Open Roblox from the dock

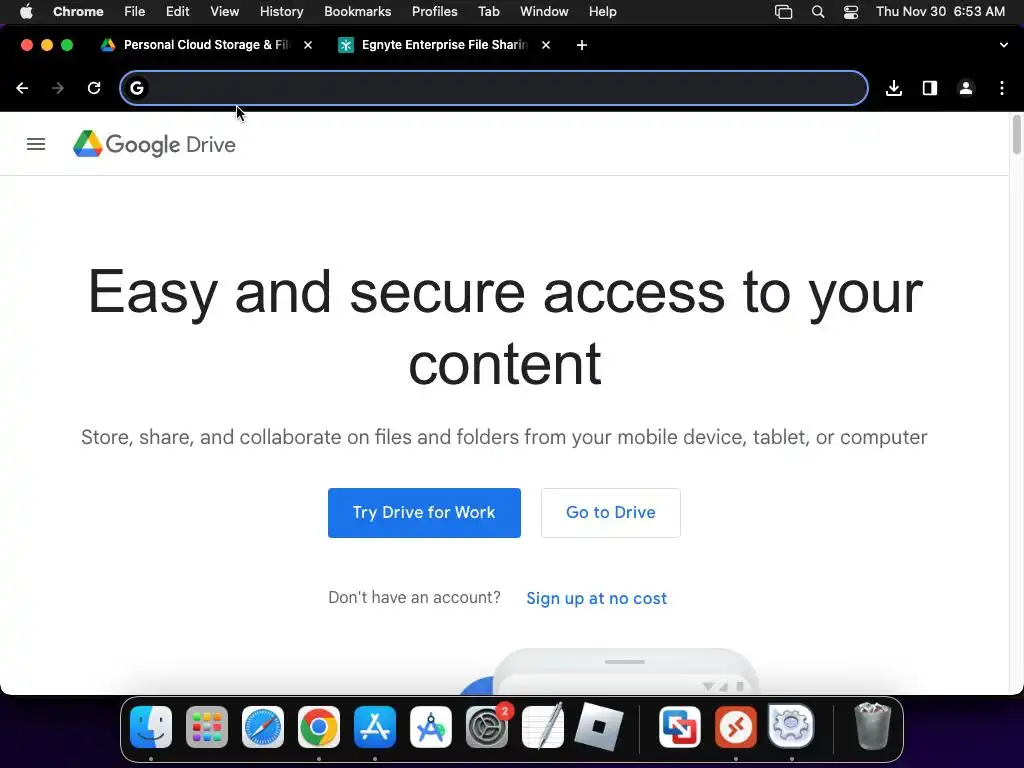[x=599, y=727]
